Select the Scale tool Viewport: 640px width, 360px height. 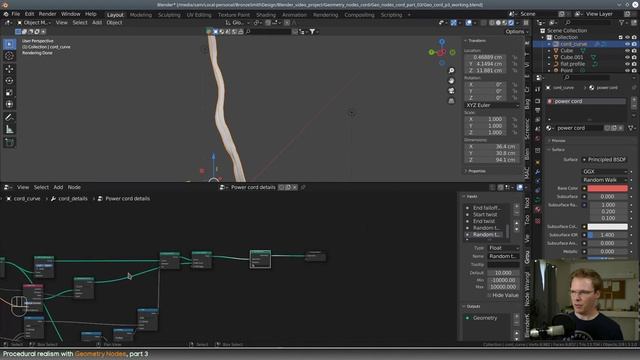pyautogui.click(x=9, y=92)
